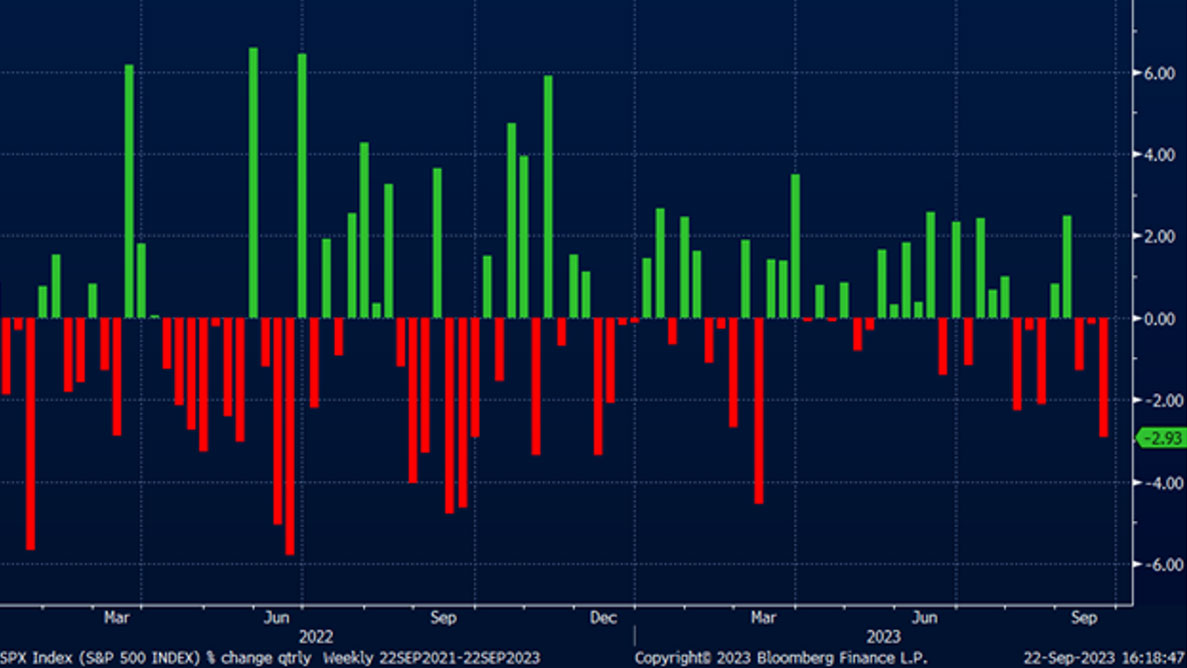Click the -4.00 y-axis label
Viewport: 1187px width, 668px height.
(x=1158, y=483)
